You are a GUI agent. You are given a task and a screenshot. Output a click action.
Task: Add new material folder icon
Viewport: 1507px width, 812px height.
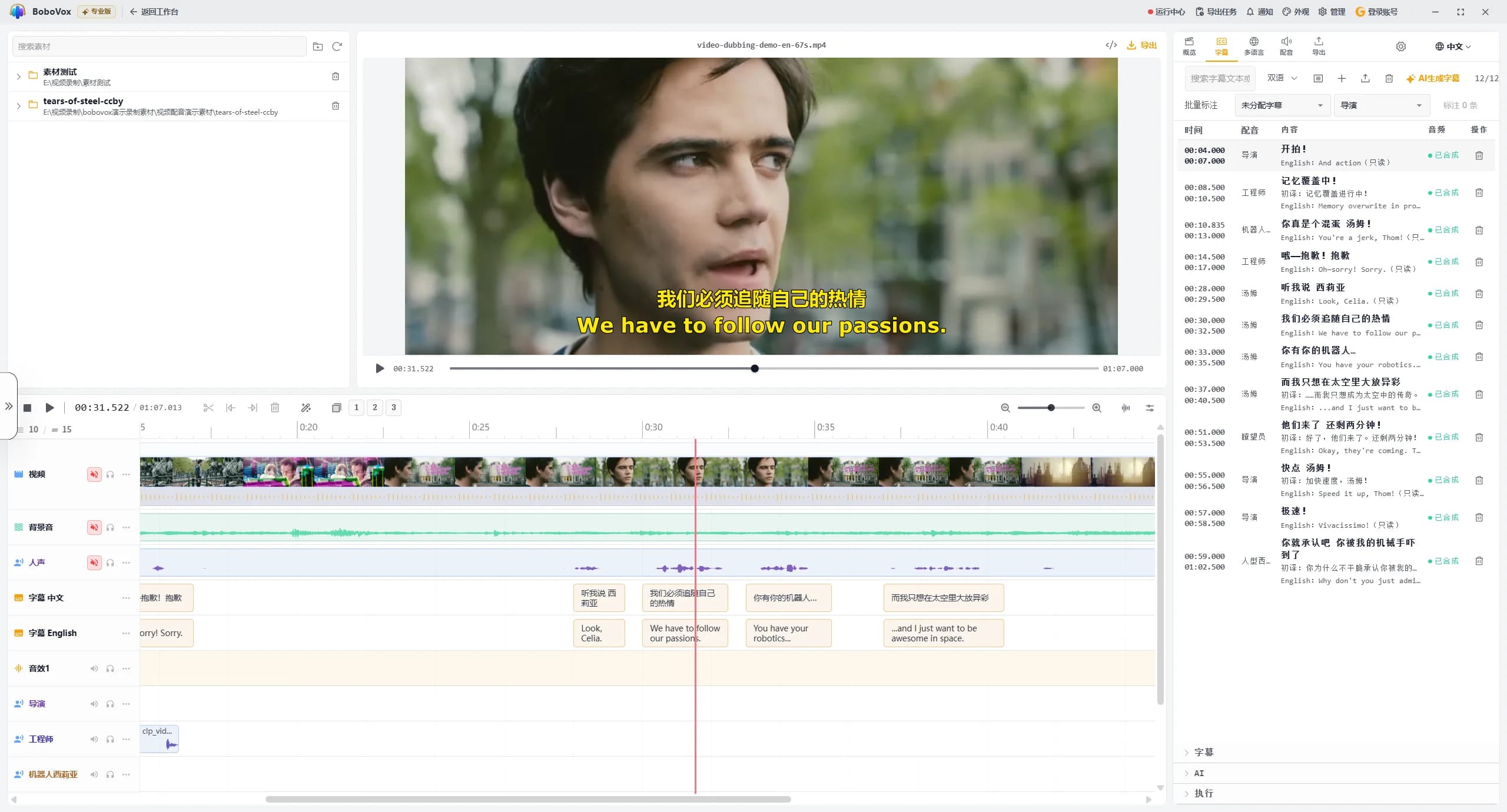tap(318, 46)
